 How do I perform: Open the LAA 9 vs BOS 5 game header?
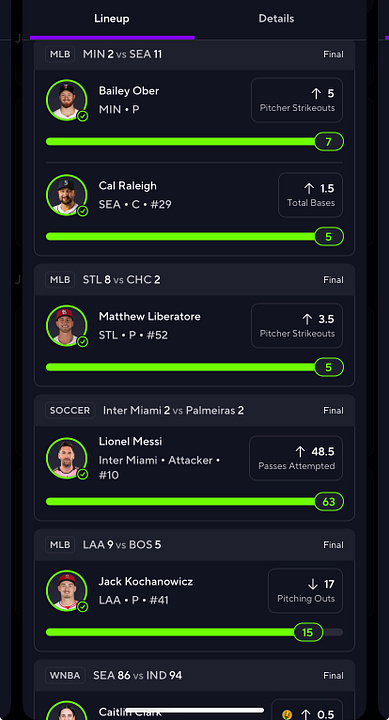[194, 545]
